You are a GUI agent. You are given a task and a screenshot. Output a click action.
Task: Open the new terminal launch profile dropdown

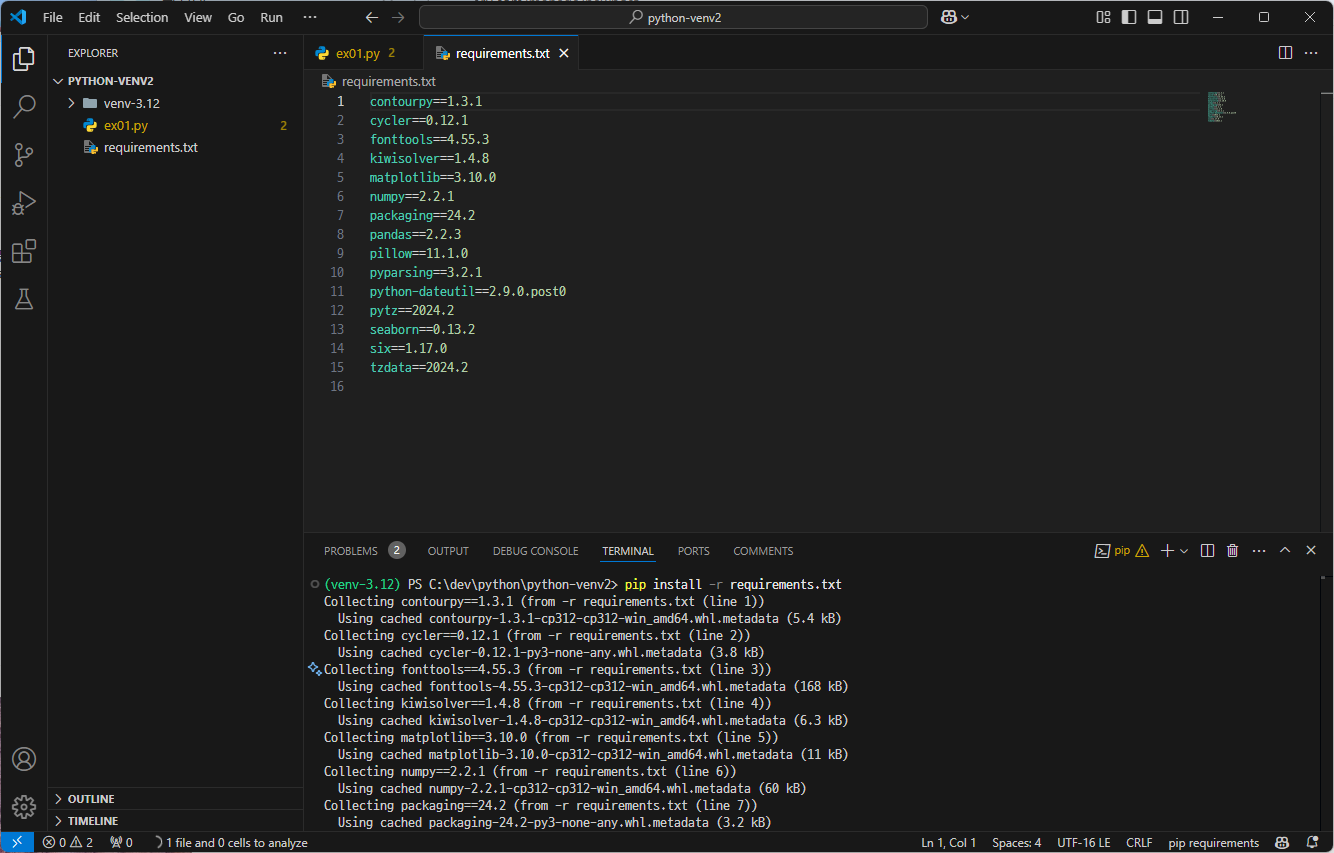coord(1184,551)
